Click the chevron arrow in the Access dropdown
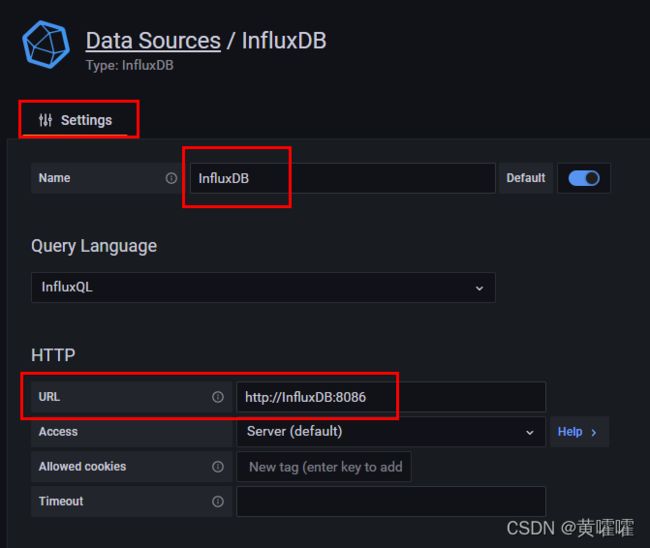Screen dimensions: 650x548 click(x=529, y=433)
